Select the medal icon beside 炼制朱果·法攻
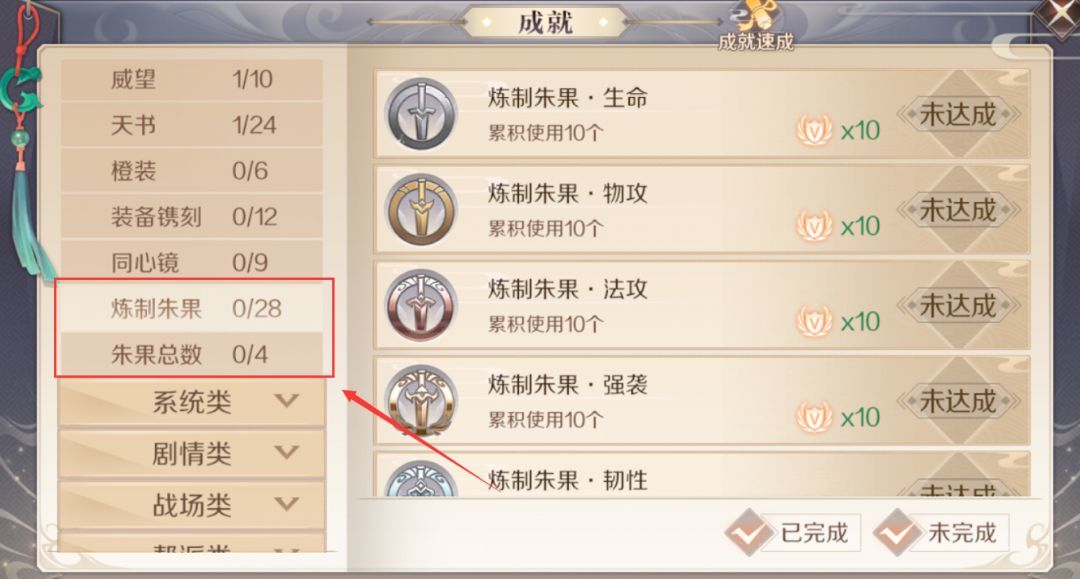This screenshot has height=579, width=1080. click(421, 304)
